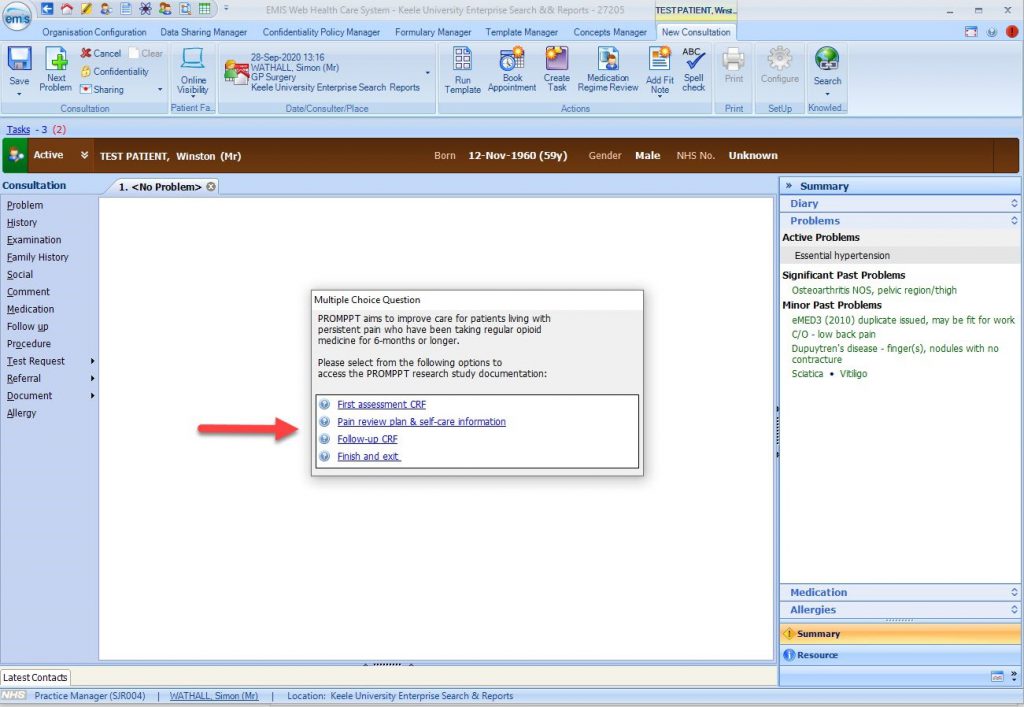Select the Follow-up CRF option

pos(367,439)
